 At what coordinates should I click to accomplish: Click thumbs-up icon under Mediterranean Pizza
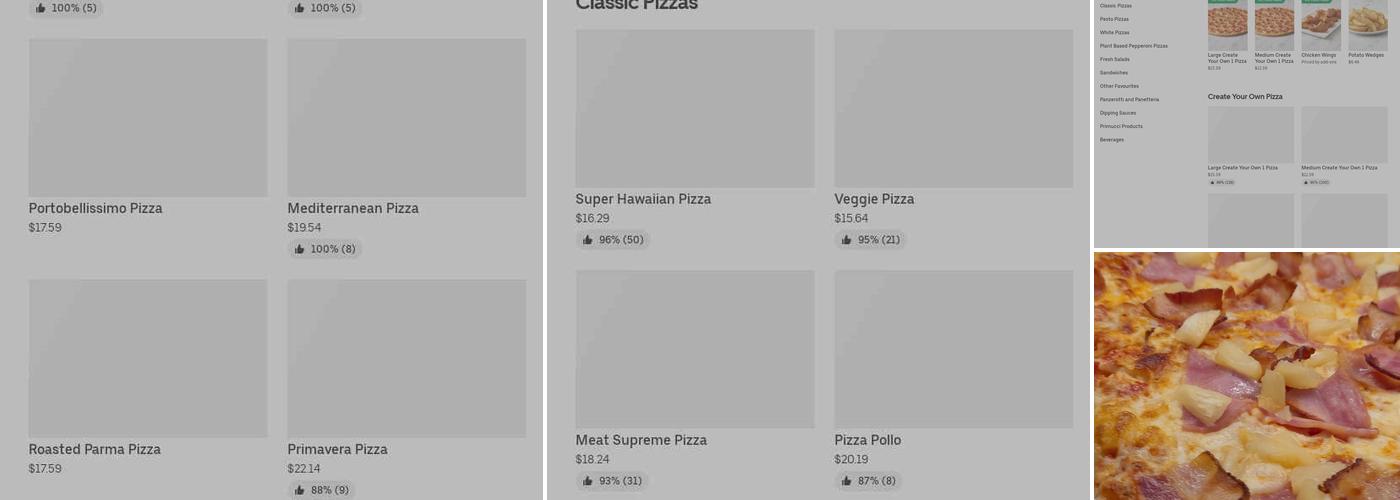click(299, 249)
